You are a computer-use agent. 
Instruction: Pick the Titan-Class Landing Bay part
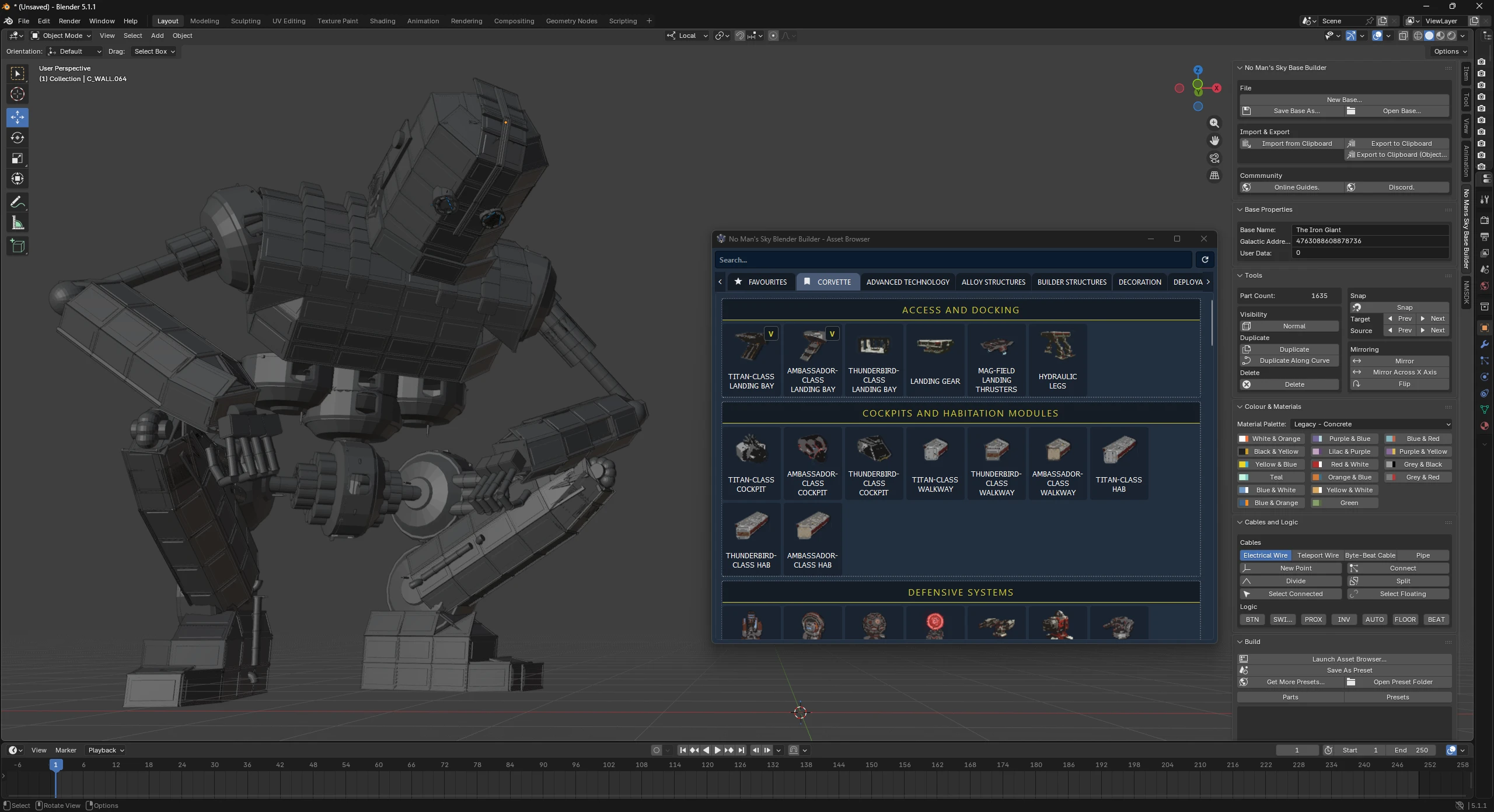coord(751,360)
